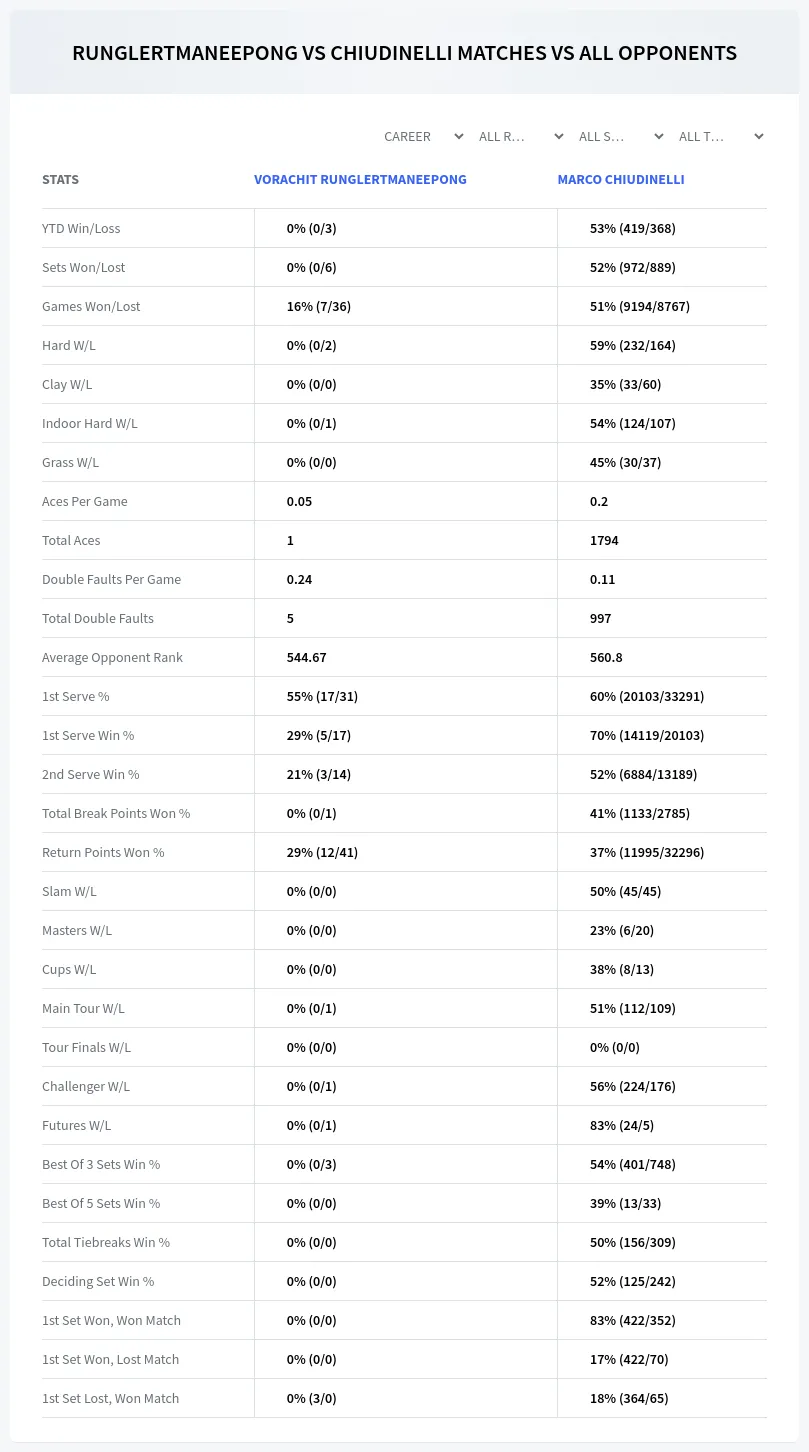Click chevron arrow next to ALL T...
The image size is (809, 1452).
(759, 136)
